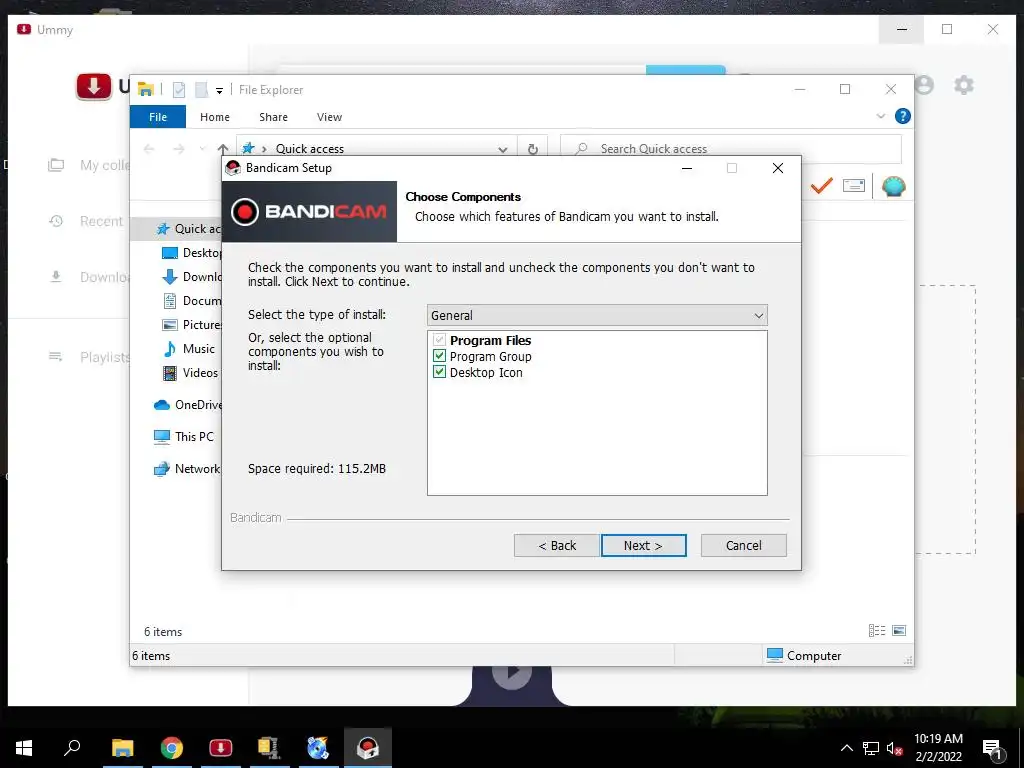
Task: Open File Explorer help icon
Action: (903, 116)
